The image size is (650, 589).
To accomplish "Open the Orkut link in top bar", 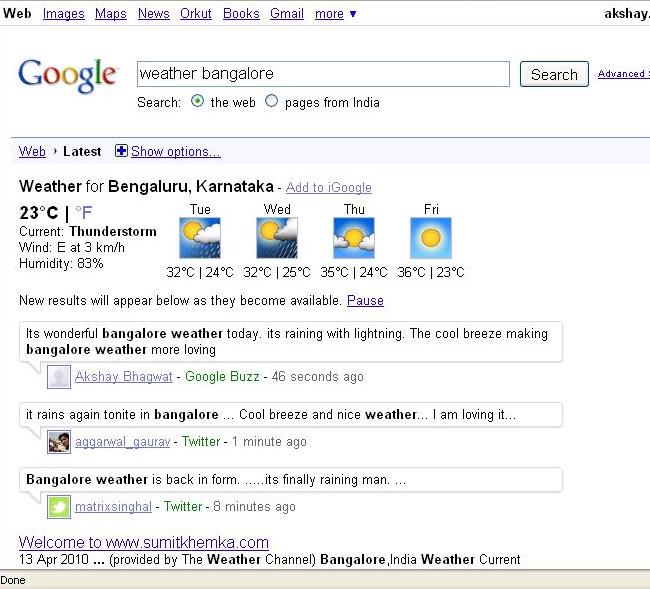I will coord(196,14).
